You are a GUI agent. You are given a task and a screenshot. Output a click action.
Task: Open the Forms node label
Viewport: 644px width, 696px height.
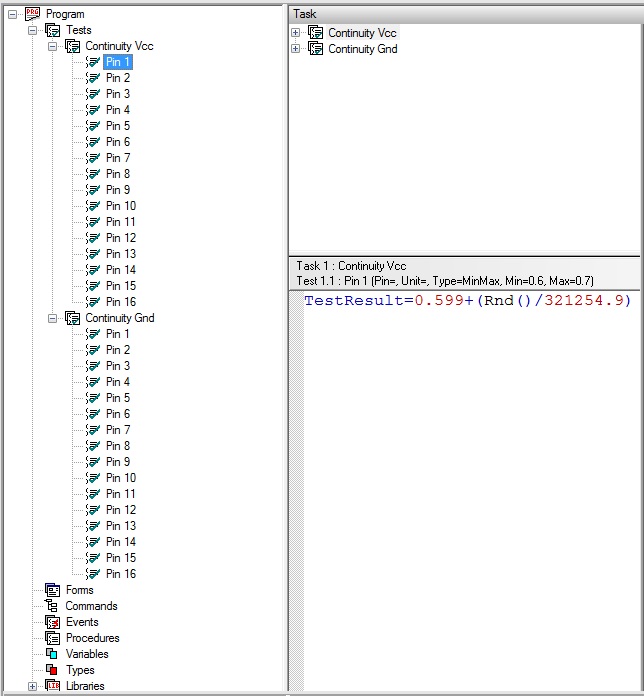pyautogui.click(x=80, y=590)
